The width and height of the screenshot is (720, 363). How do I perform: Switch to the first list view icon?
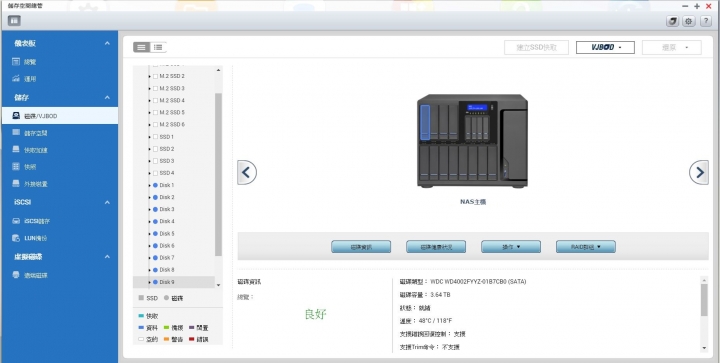point(141,47)
